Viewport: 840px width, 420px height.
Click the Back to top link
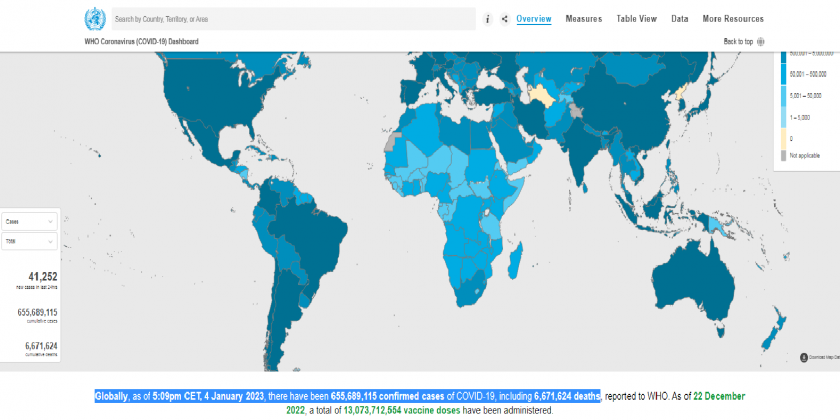pyautogui.click(x=738, y=41)
